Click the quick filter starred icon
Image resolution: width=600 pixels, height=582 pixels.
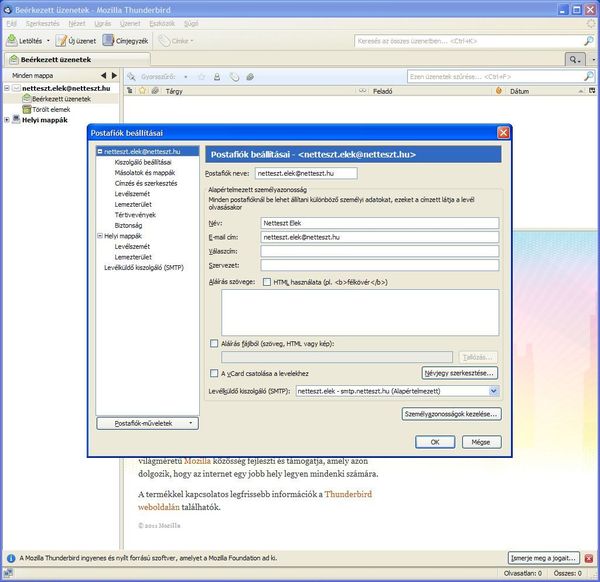[x=200, y=76]
